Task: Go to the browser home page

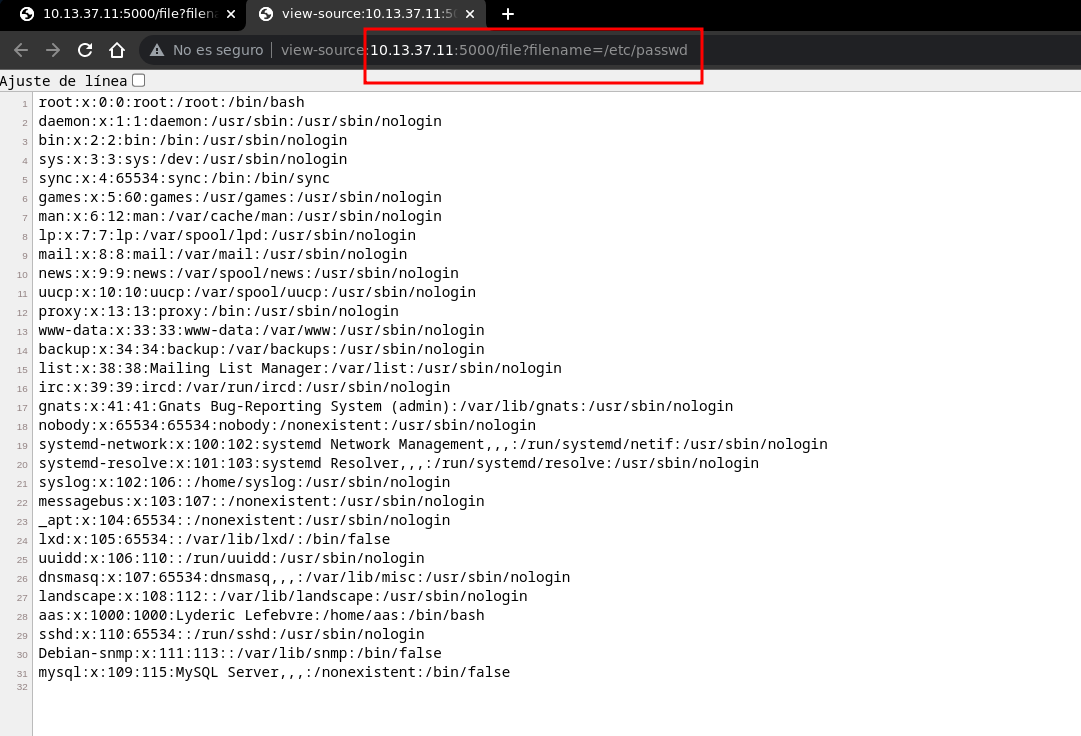Action: pyautogui.click(x=117, y=50)
